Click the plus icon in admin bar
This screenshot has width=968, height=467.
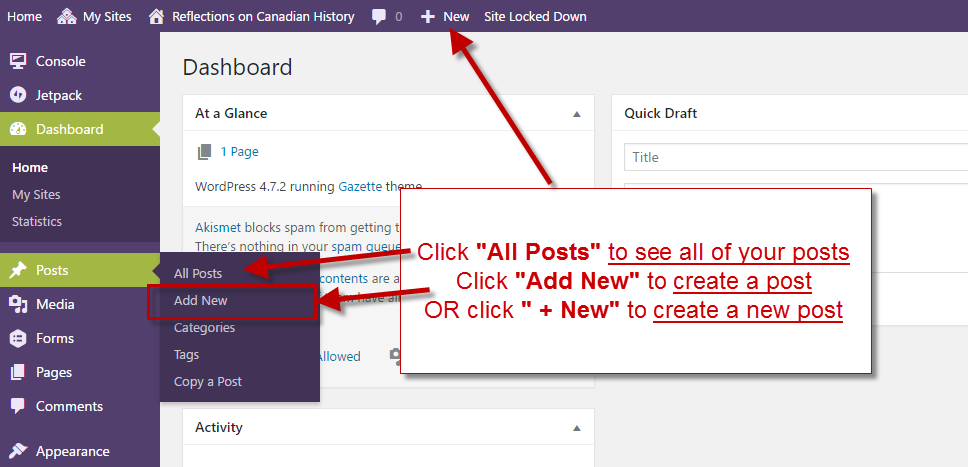coord(428,17)
